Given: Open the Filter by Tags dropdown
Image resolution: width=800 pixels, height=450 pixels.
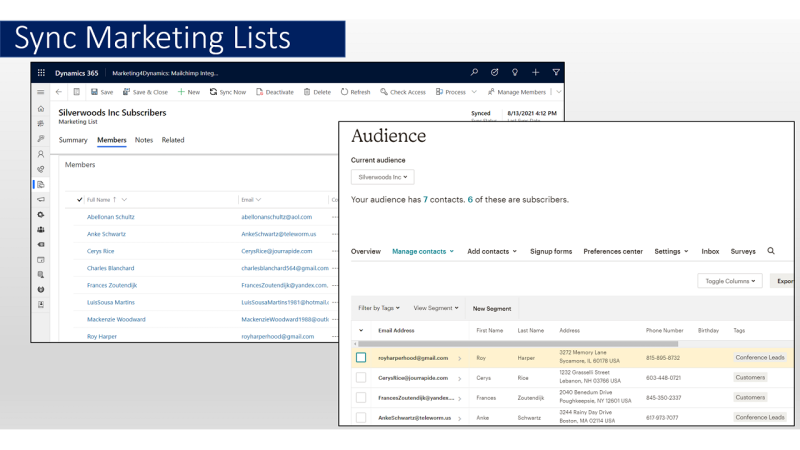Looking at the screenshot, I should (x=379, y=308).
